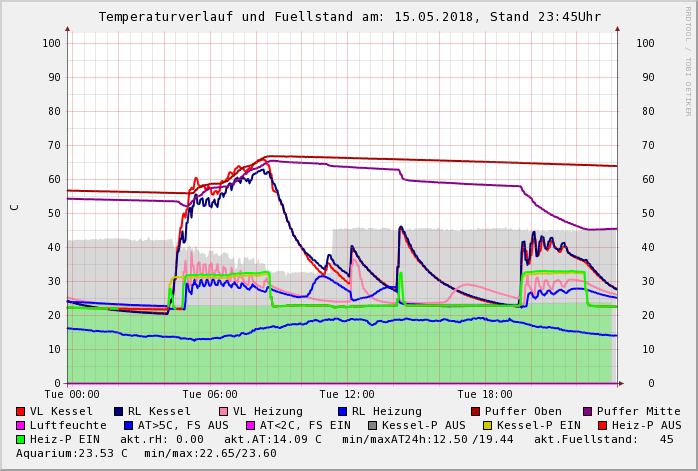Click the purple Puffer Mitte legend swatch

pos(587,411)
